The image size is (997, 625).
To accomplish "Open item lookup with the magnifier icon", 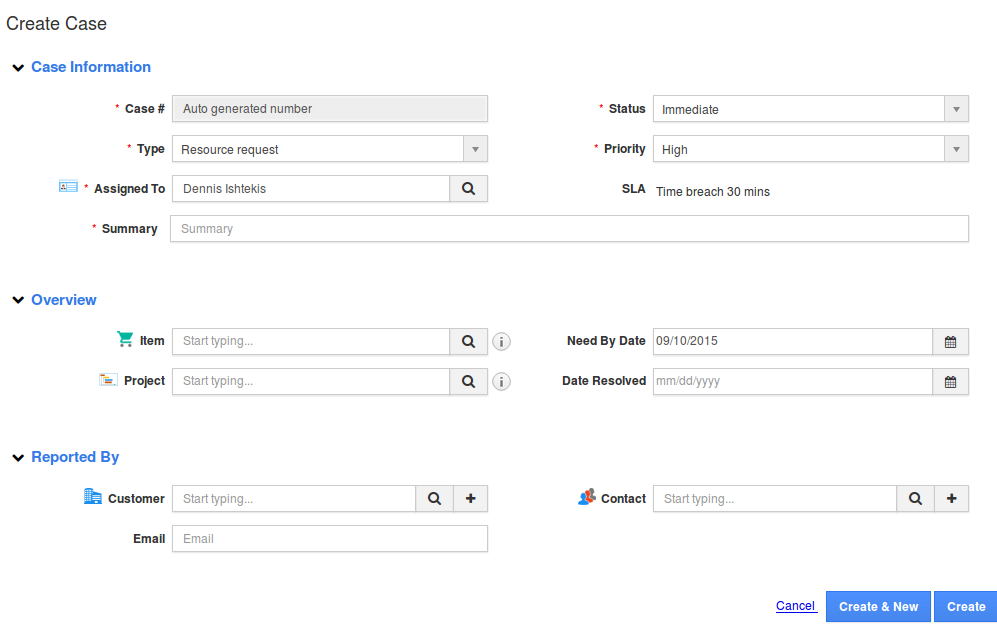I will pyautogui.click(x=468, y=342).
